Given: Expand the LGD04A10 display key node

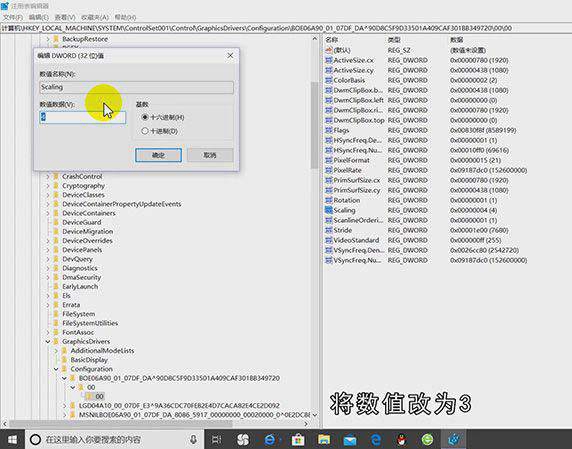Looking at the screenshot, I should pyautogui.click(x=65, y=406).
